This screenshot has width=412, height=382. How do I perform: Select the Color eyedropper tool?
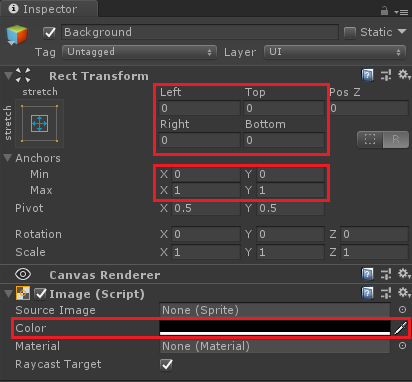400,328
